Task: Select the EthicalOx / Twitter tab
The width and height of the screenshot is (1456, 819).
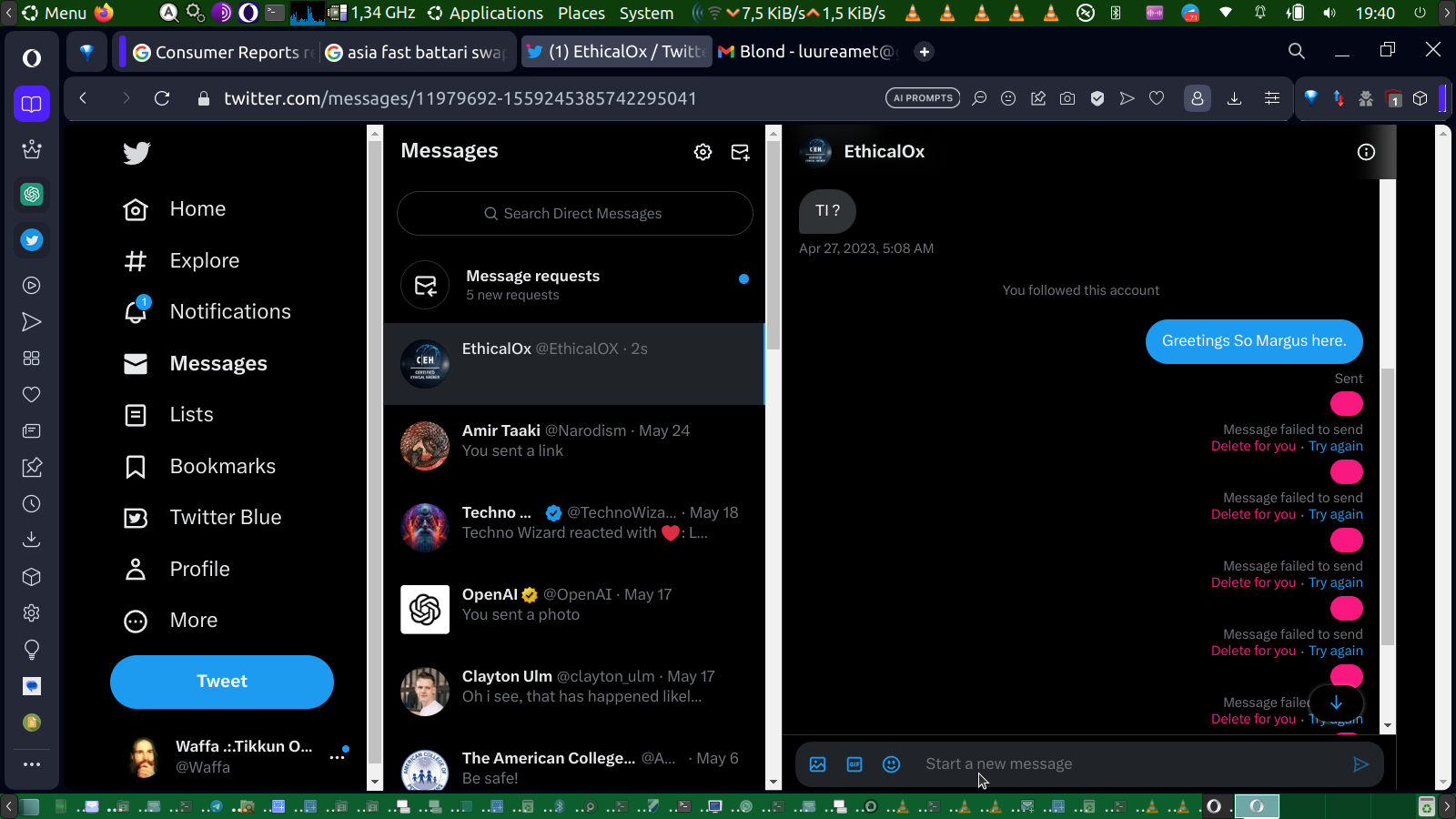Action: pos(615,52)
